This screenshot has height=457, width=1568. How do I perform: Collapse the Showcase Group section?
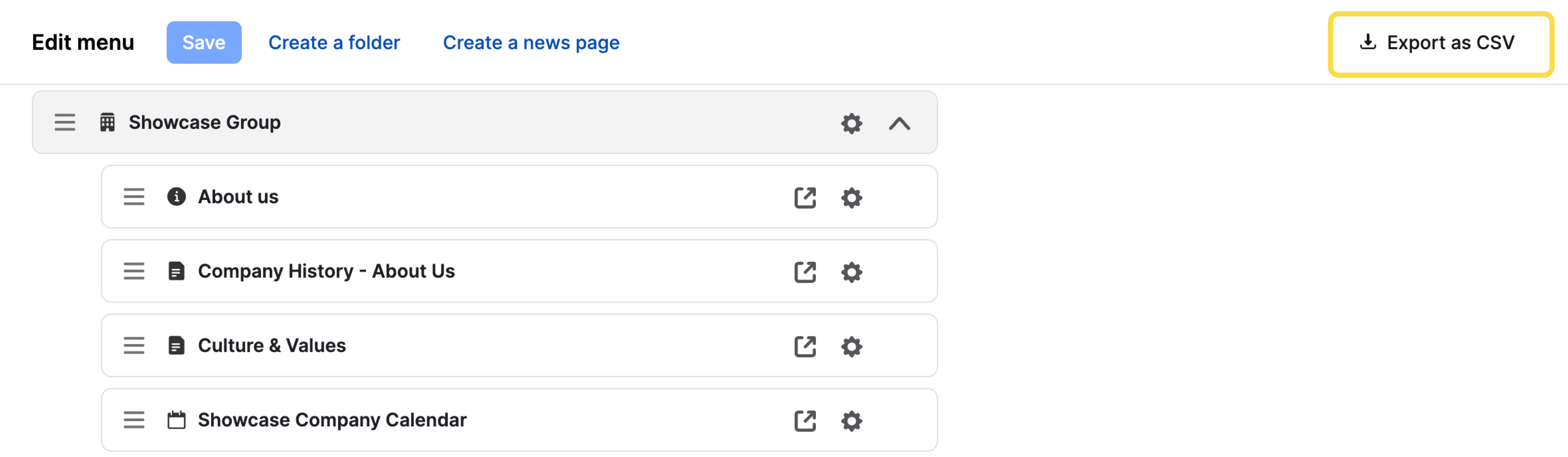pyautogui.click(x=899, y=123)
